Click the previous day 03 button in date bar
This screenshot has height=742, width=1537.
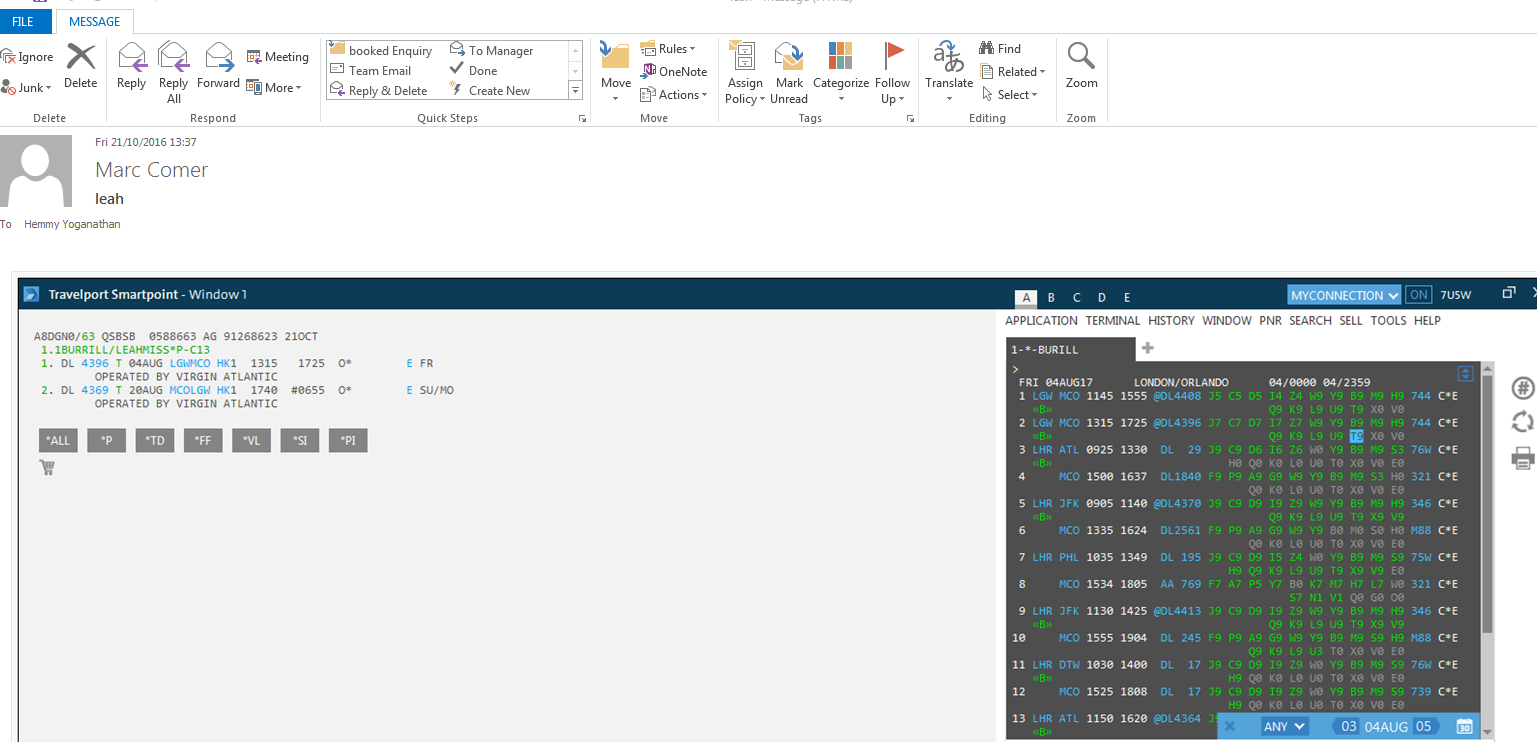[x=1349, y=727]
